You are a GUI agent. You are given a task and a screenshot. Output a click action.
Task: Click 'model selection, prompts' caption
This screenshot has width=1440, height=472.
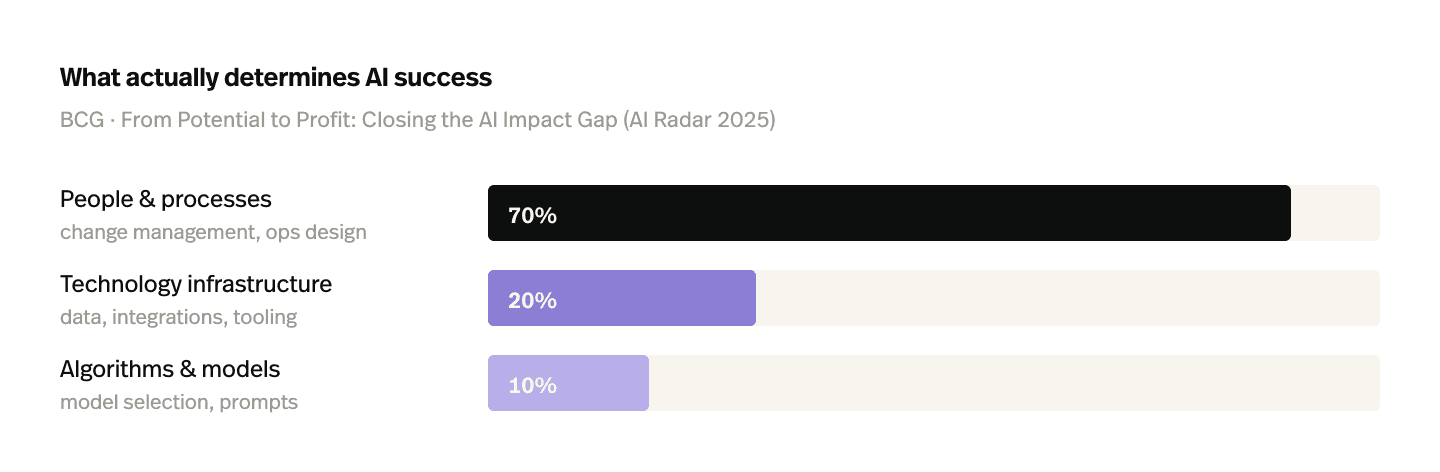click(179, 402)
